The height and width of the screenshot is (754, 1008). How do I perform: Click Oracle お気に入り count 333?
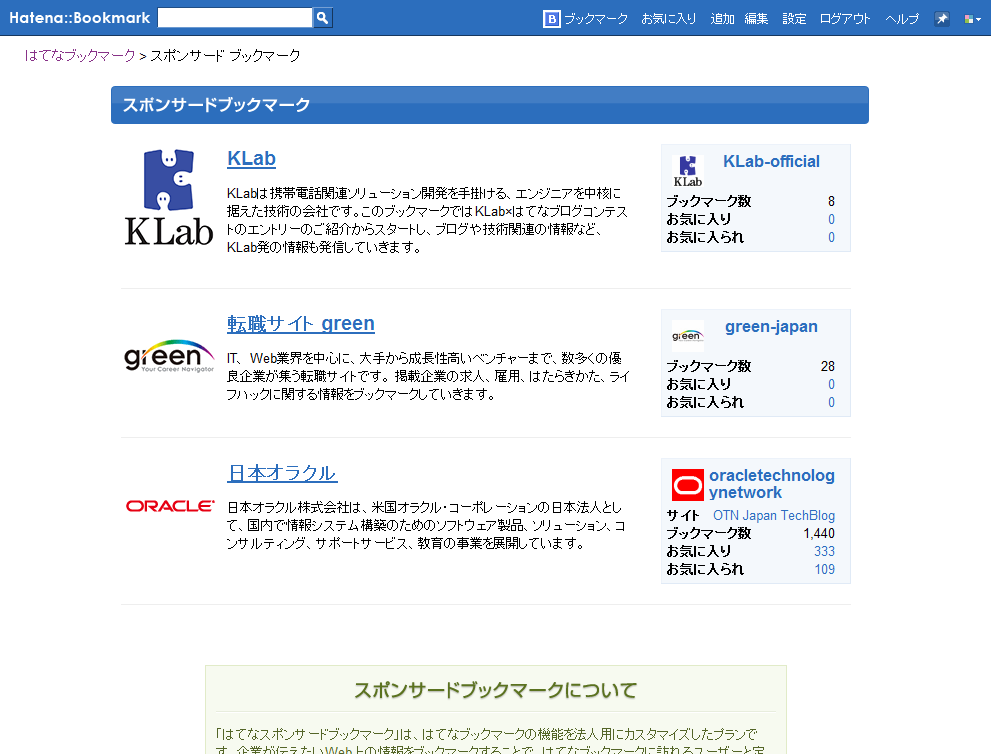click(824, 552)
